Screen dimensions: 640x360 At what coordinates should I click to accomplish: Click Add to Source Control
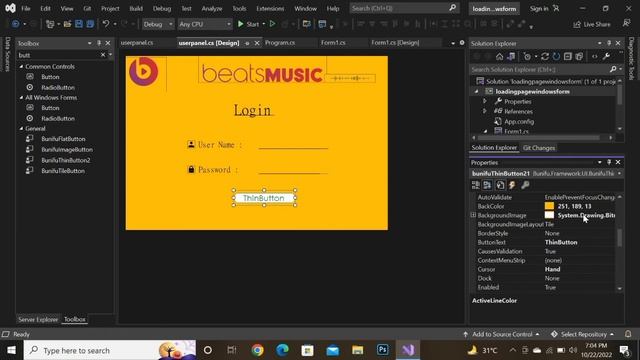(502, 334)
